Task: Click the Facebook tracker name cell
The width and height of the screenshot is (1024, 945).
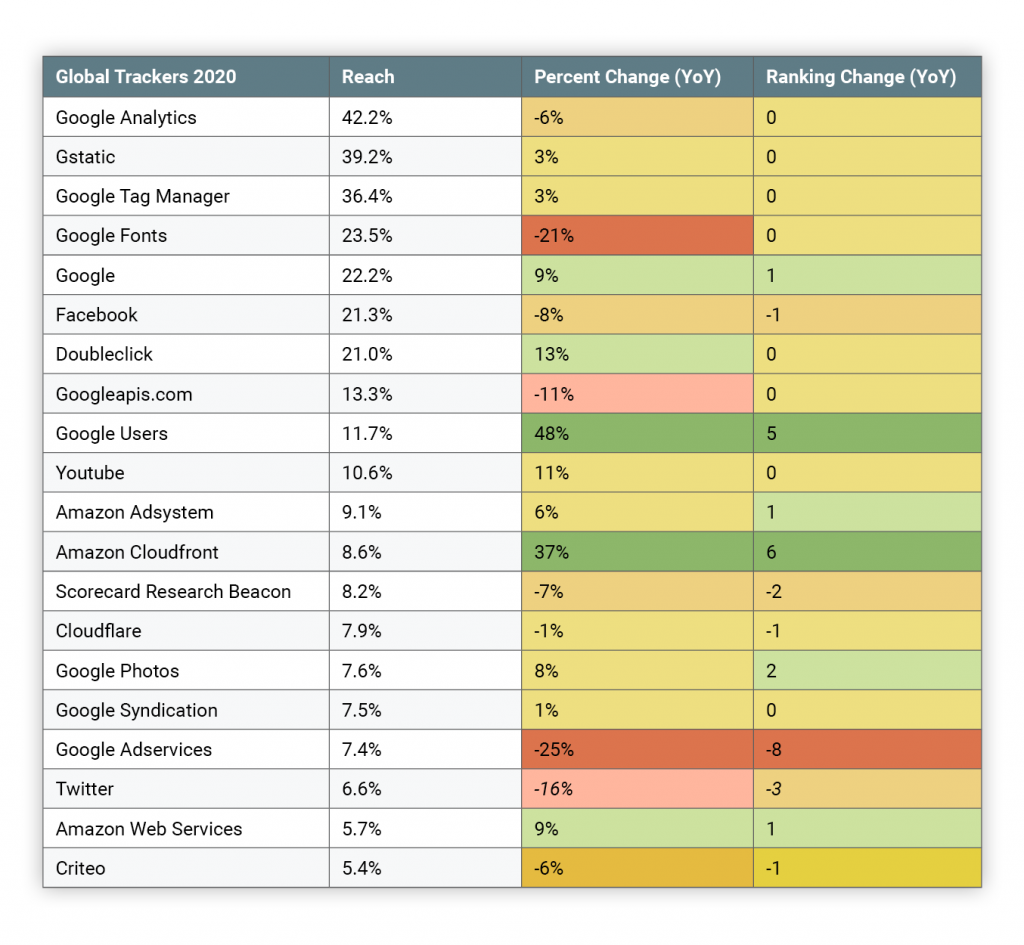Action: (97, 315)
